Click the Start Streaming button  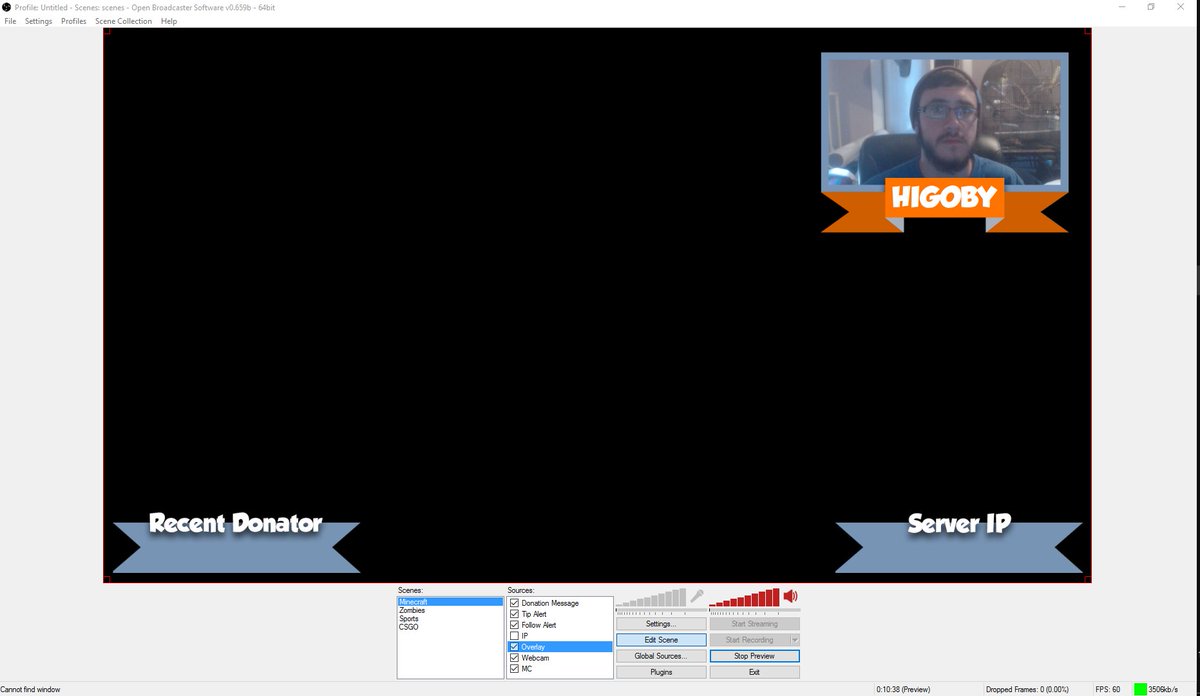click(755, 624)
